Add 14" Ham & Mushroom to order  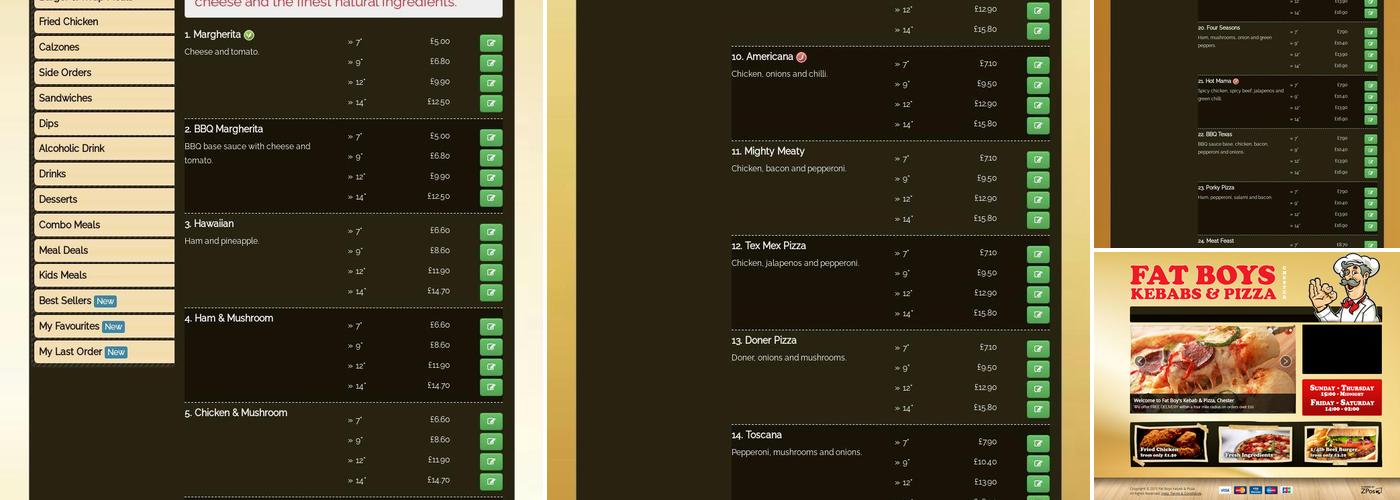click(491, 387)
